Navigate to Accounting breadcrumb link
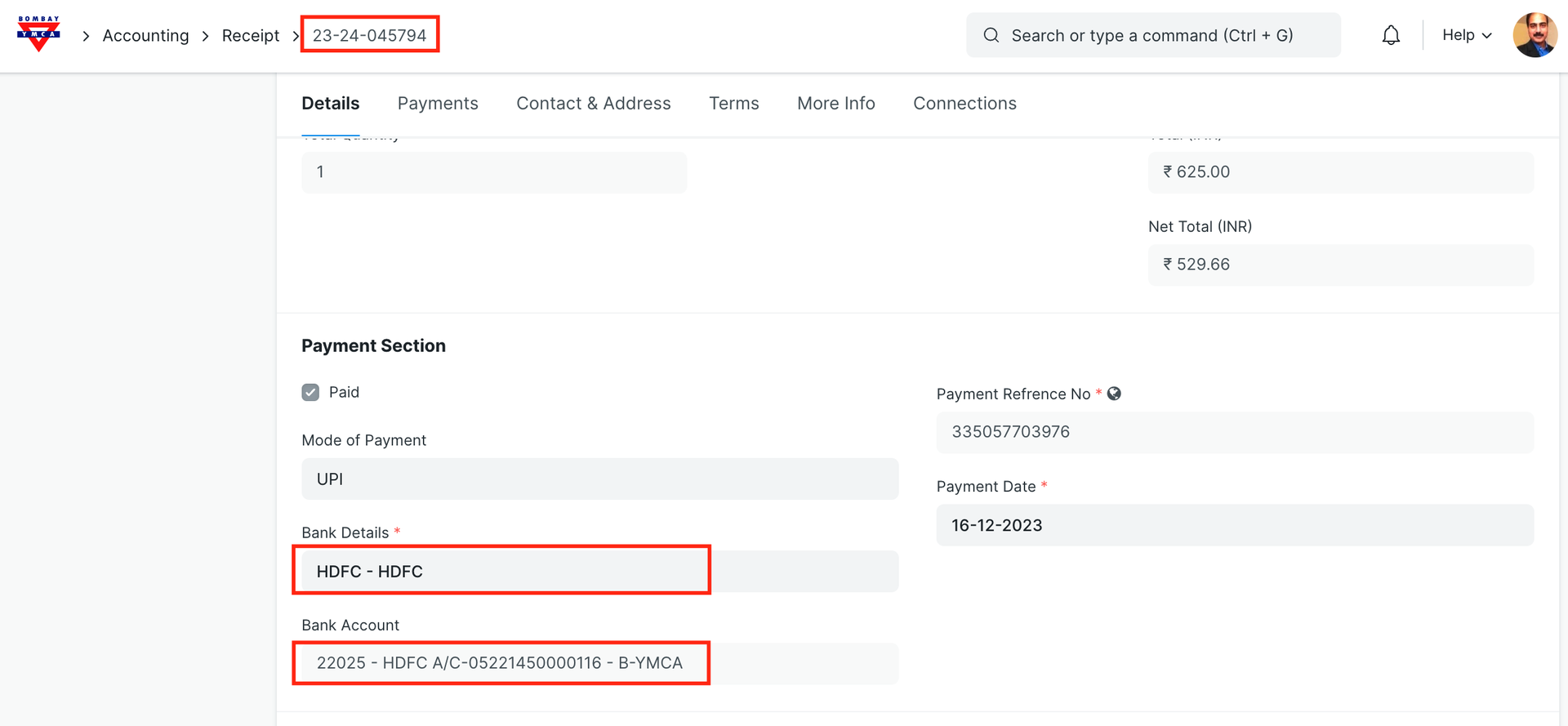The height and width of the screenshot is (726, 1568). coord(145,36)
